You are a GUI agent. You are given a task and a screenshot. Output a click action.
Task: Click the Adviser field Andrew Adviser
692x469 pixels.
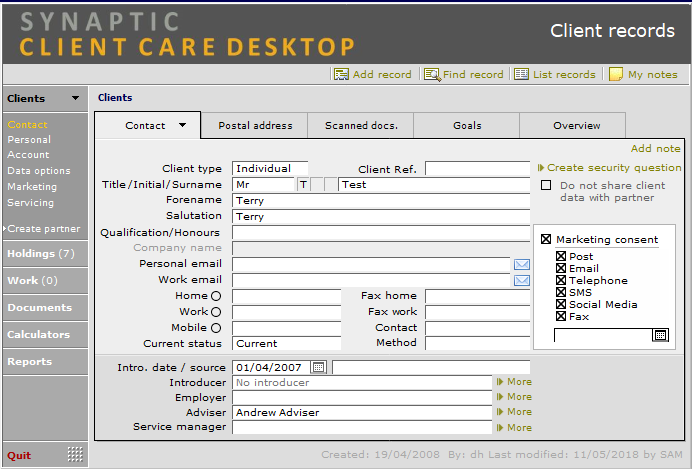[362, 413]
